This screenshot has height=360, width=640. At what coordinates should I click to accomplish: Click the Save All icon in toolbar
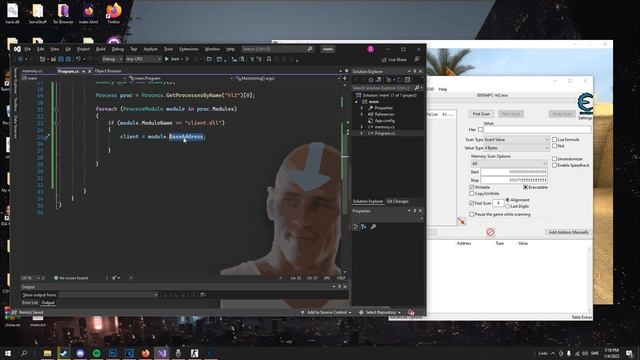pyautogui.click(x=68, y=59)
